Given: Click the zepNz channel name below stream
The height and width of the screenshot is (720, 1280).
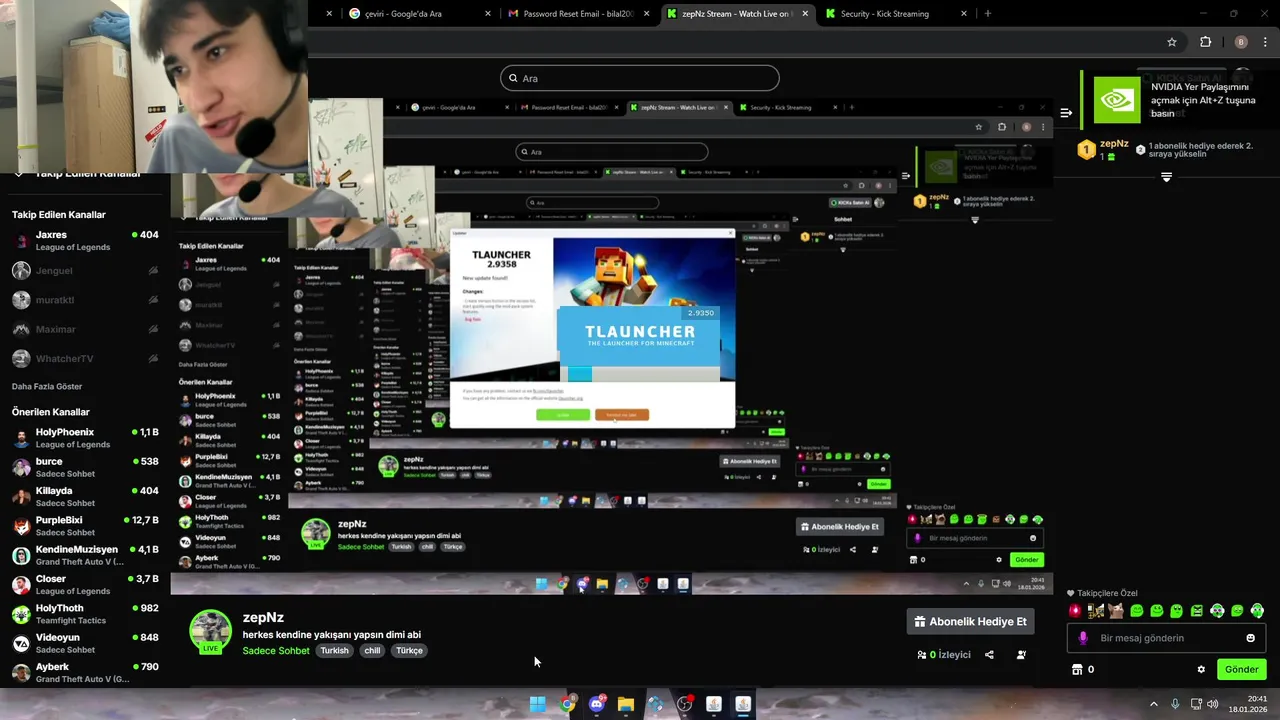Looking at the screenshot, I should (263, 618).
